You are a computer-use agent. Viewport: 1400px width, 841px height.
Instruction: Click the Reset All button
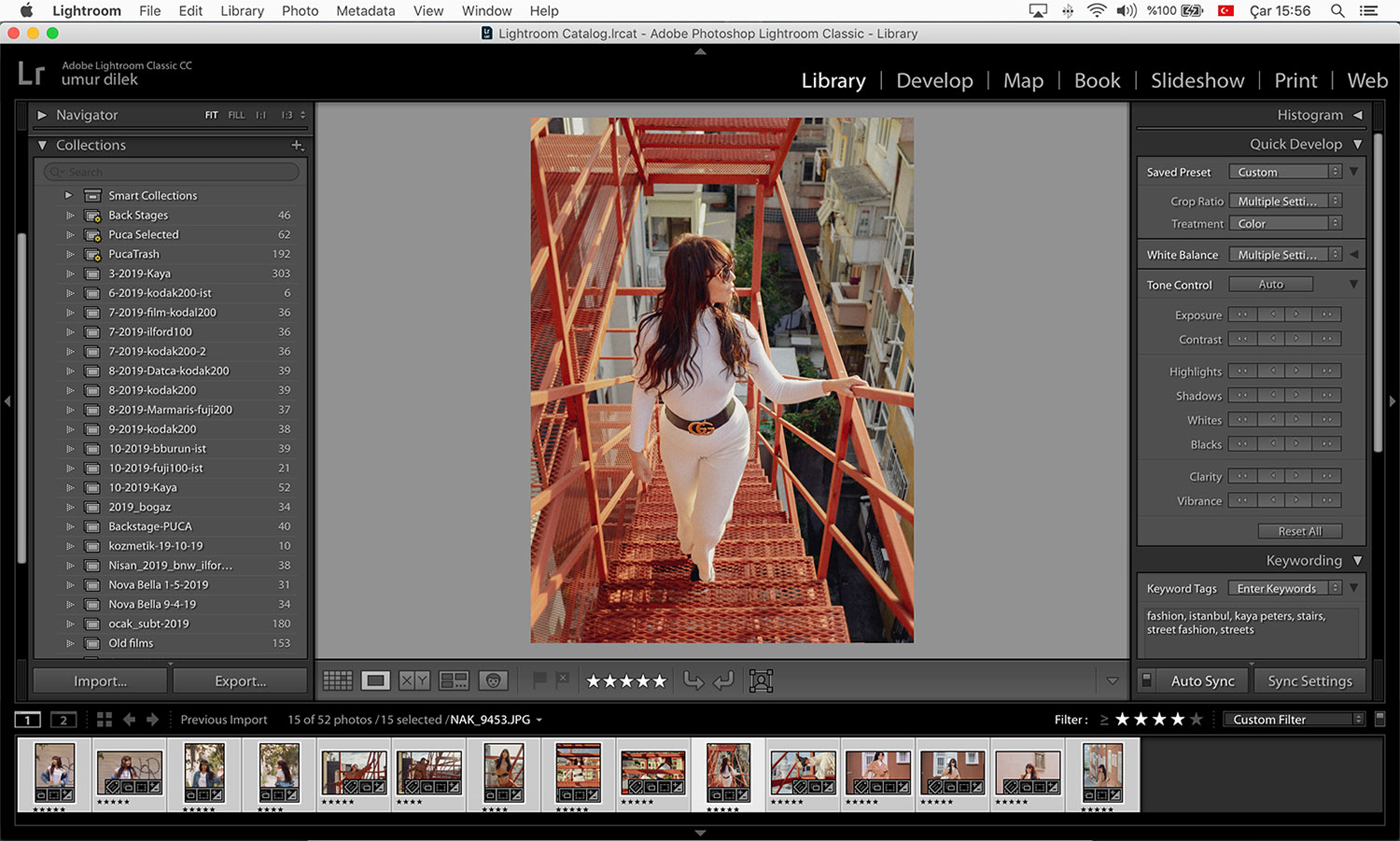point(1299,531)
